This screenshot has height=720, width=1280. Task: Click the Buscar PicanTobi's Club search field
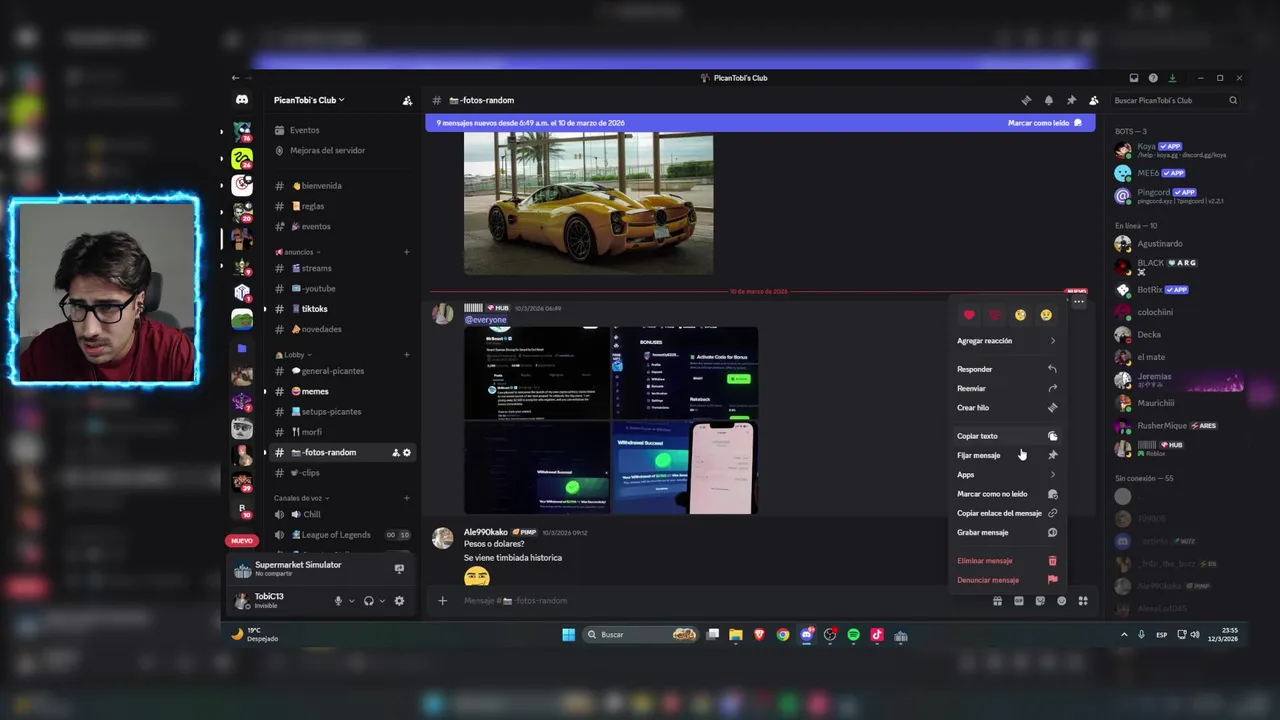click(1175, 100)
